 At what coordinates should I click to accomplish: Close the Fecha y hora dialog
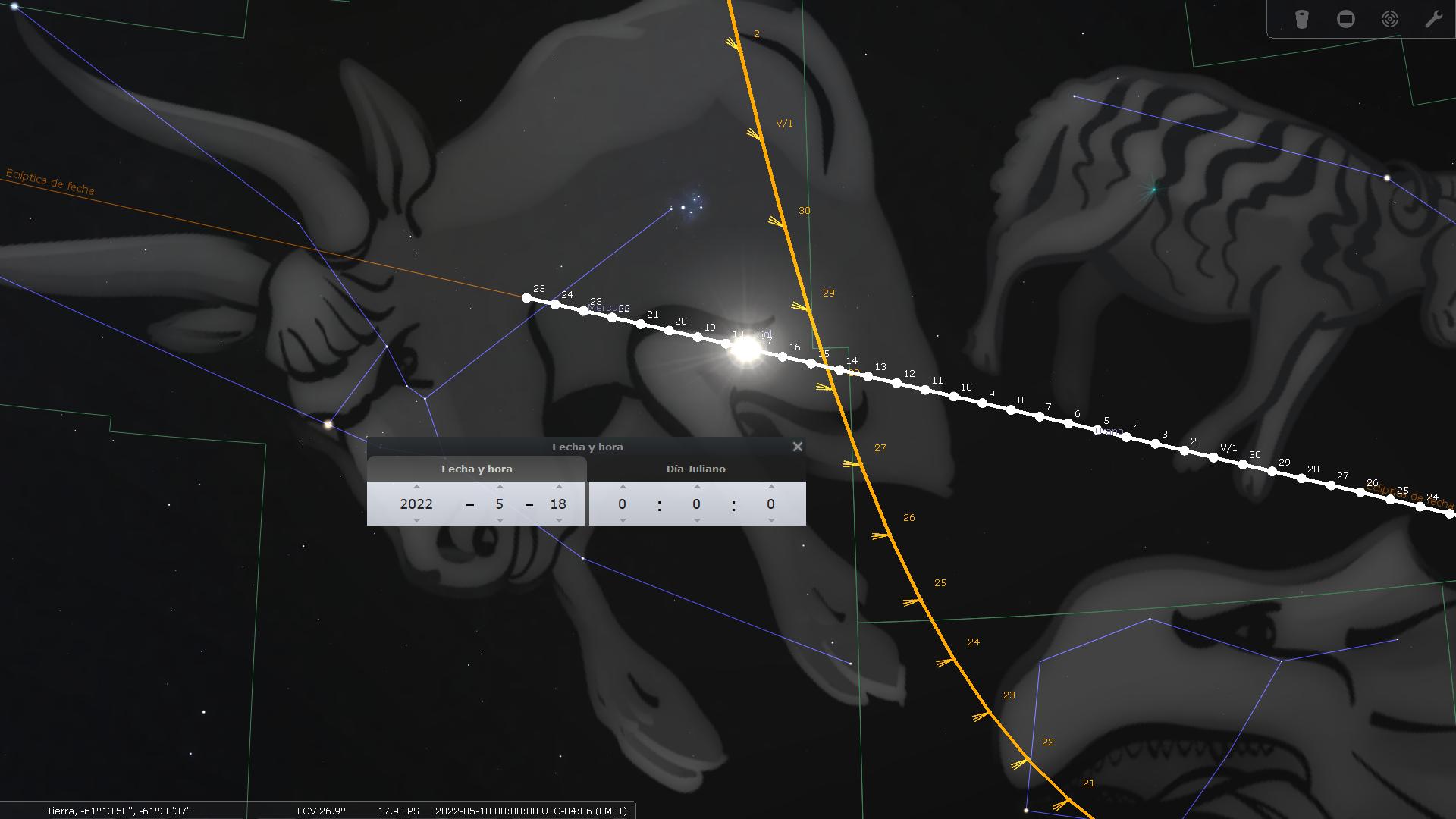(797, 447)
